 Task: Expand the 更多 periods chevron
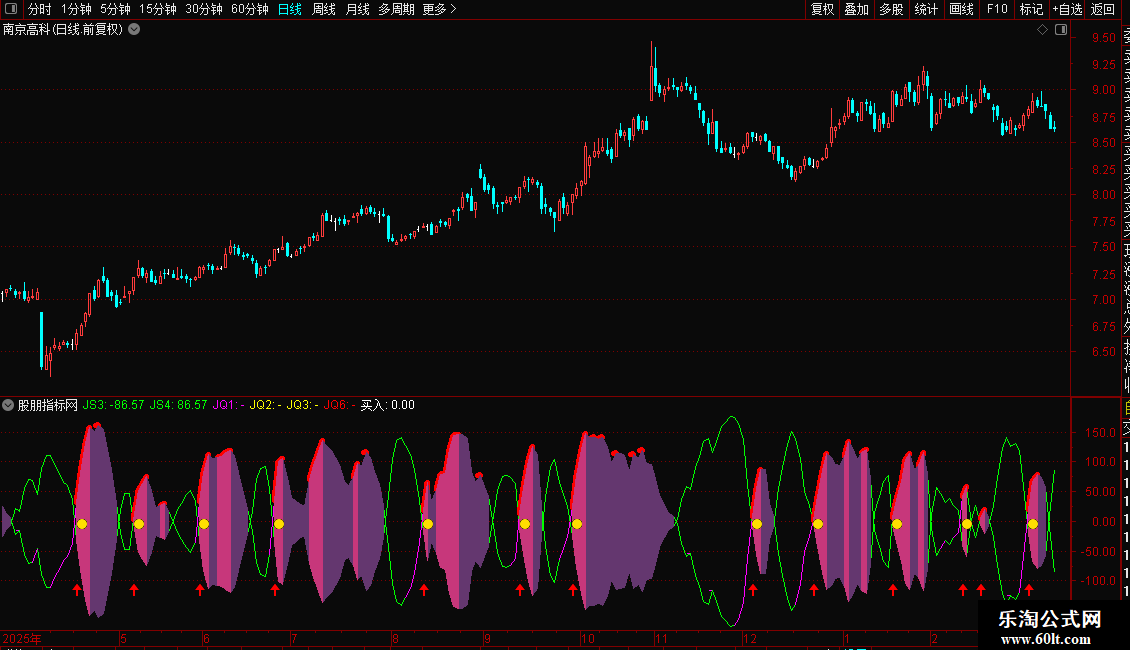[453, 9]
